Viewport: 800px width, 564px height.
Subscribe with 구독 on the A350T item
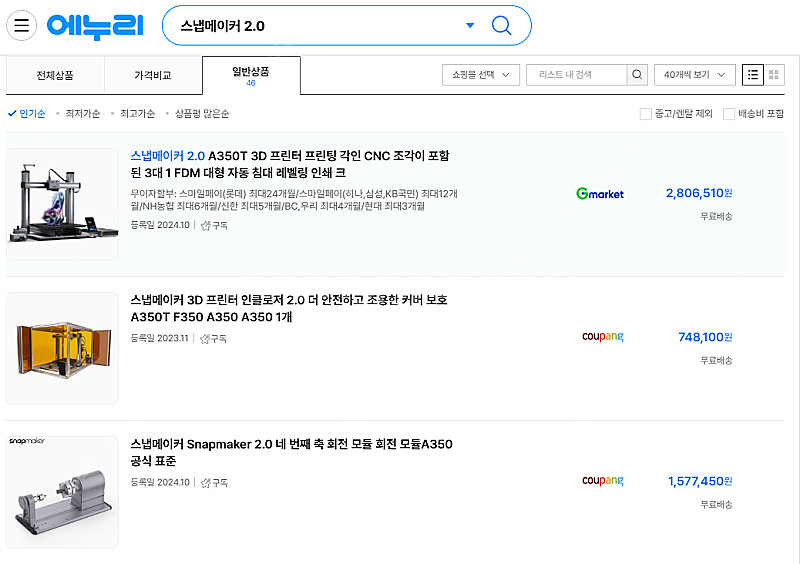pos(214,225)
